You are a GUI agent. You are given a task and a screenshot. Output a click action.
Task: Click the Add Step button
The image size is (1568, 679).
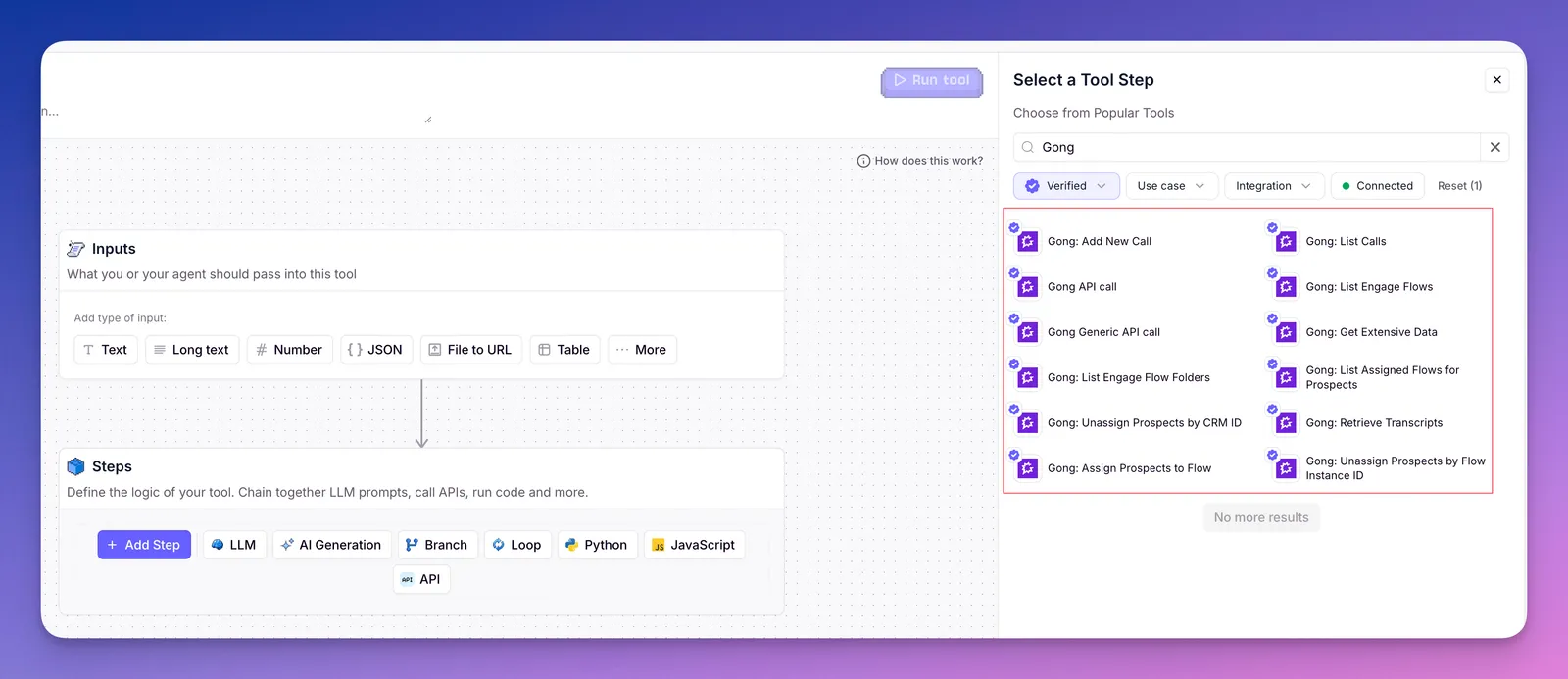(x=144, y=545)
